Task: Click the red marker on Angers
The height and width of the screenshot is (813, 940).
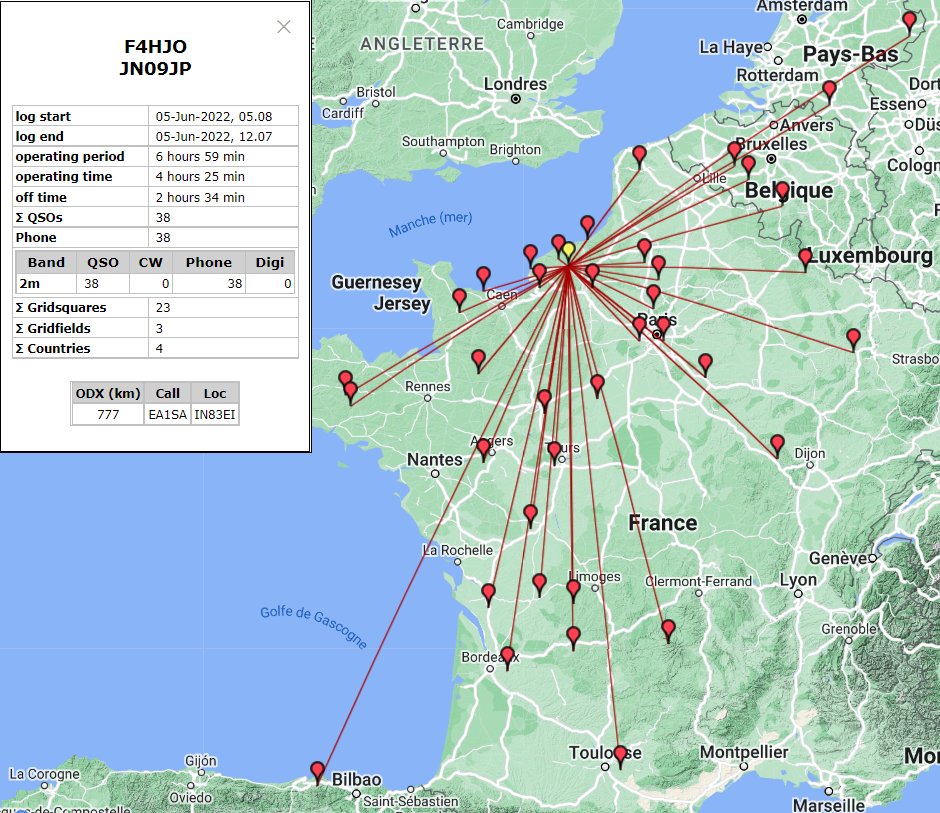Action: (484, 449)
